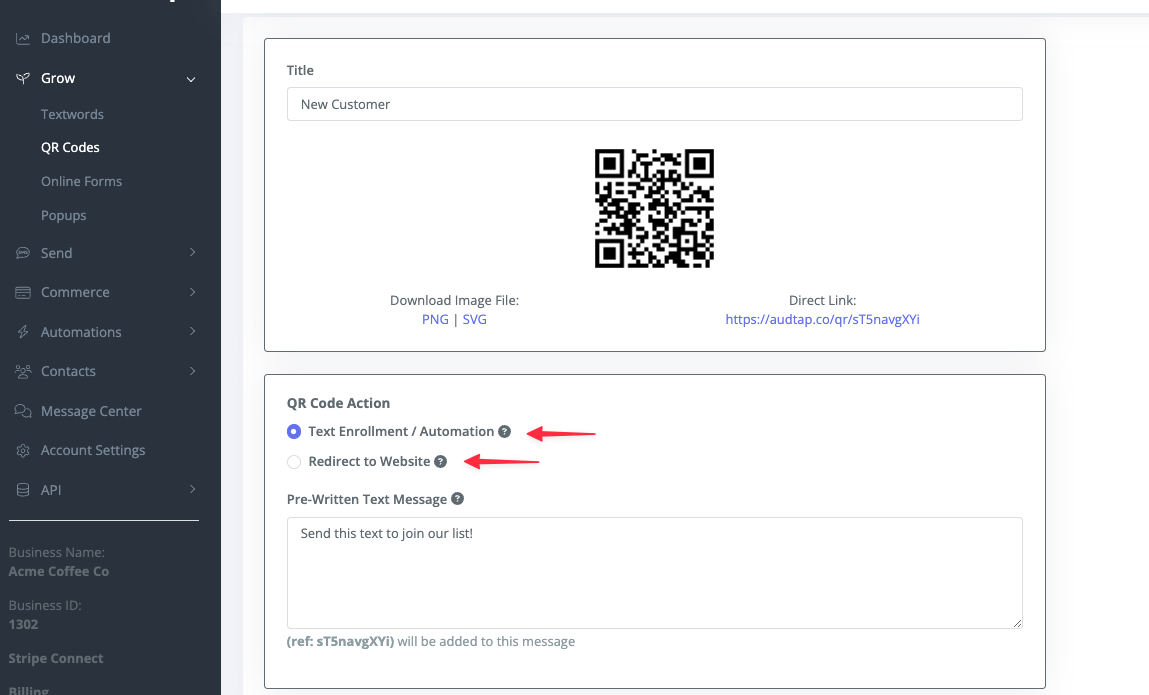Open Account Settings
The height and width of the screenshot is (695, 1149).
click(x=92, y=450)
